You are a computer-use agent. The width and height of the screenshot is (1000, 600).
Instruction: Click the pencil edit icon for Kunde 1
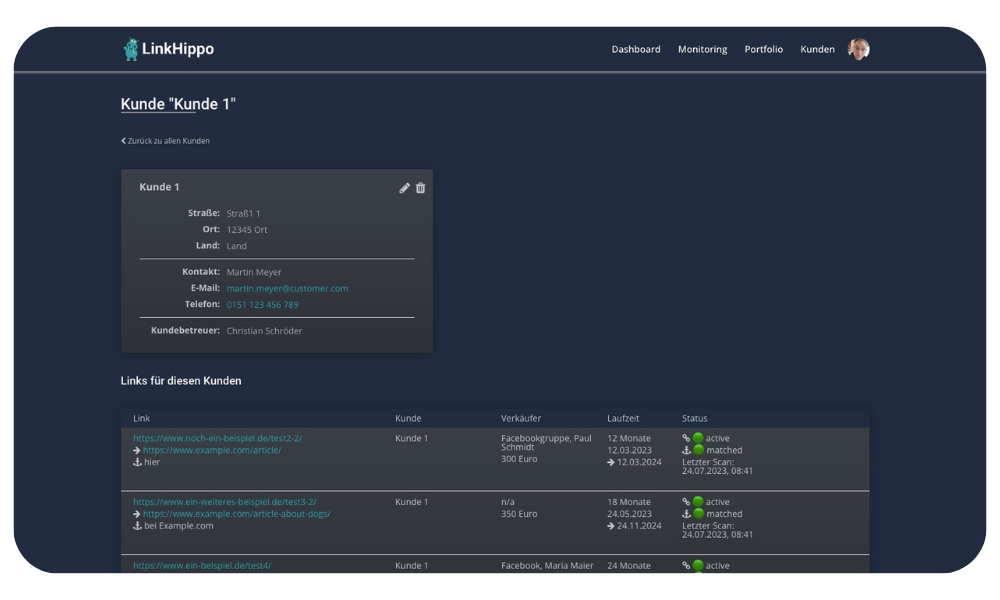[x=404, y=188]
